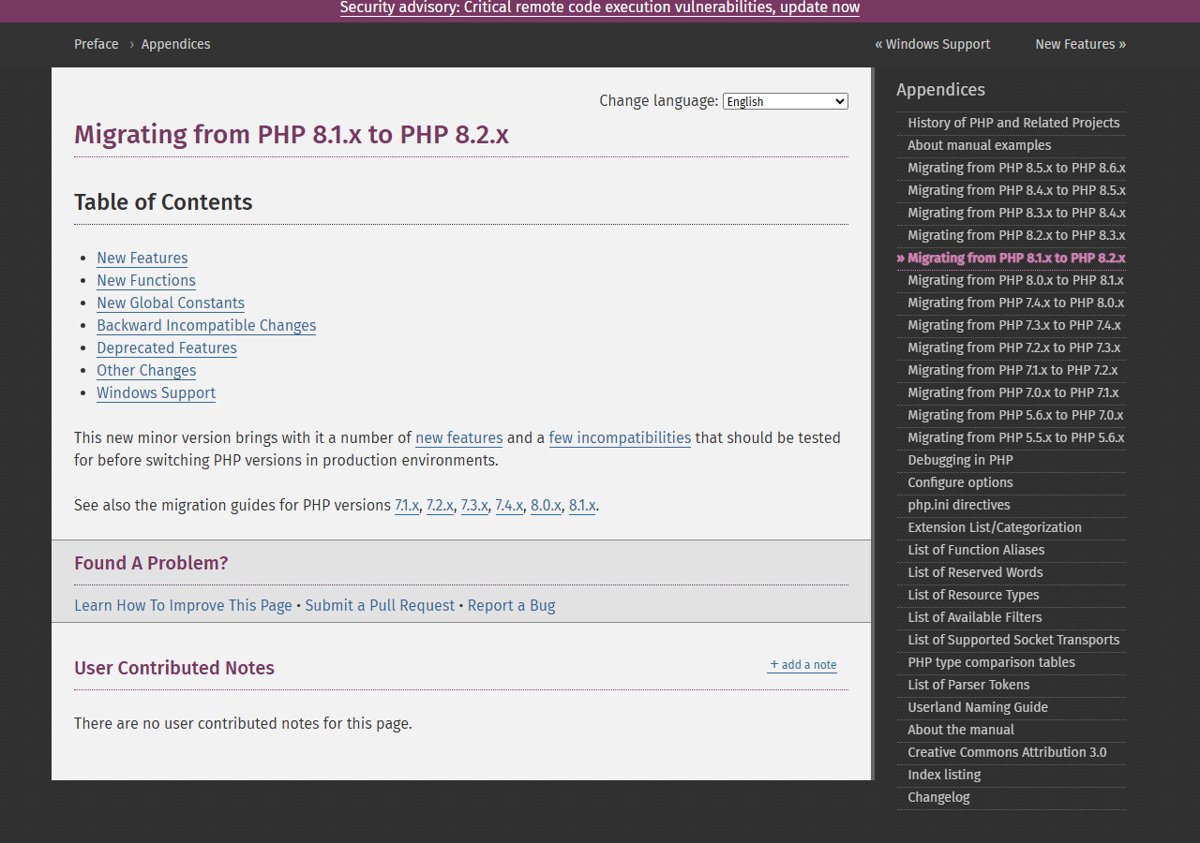Open the New Functions link
The image size is (1200, 843).
click(146, 281)
